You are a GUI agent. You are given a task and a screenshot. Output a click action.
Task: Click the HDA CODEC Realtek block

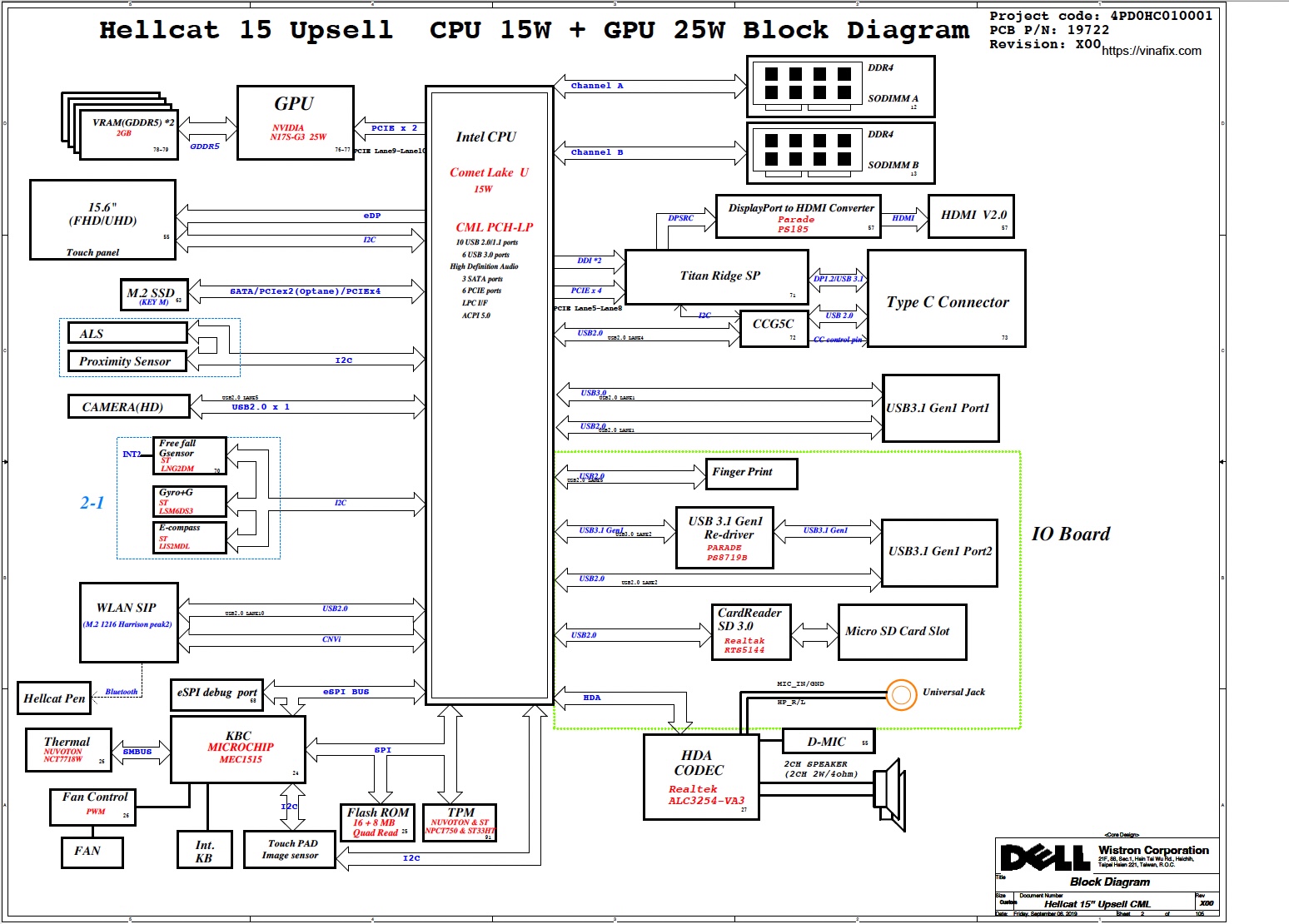[x=702, y=777]
